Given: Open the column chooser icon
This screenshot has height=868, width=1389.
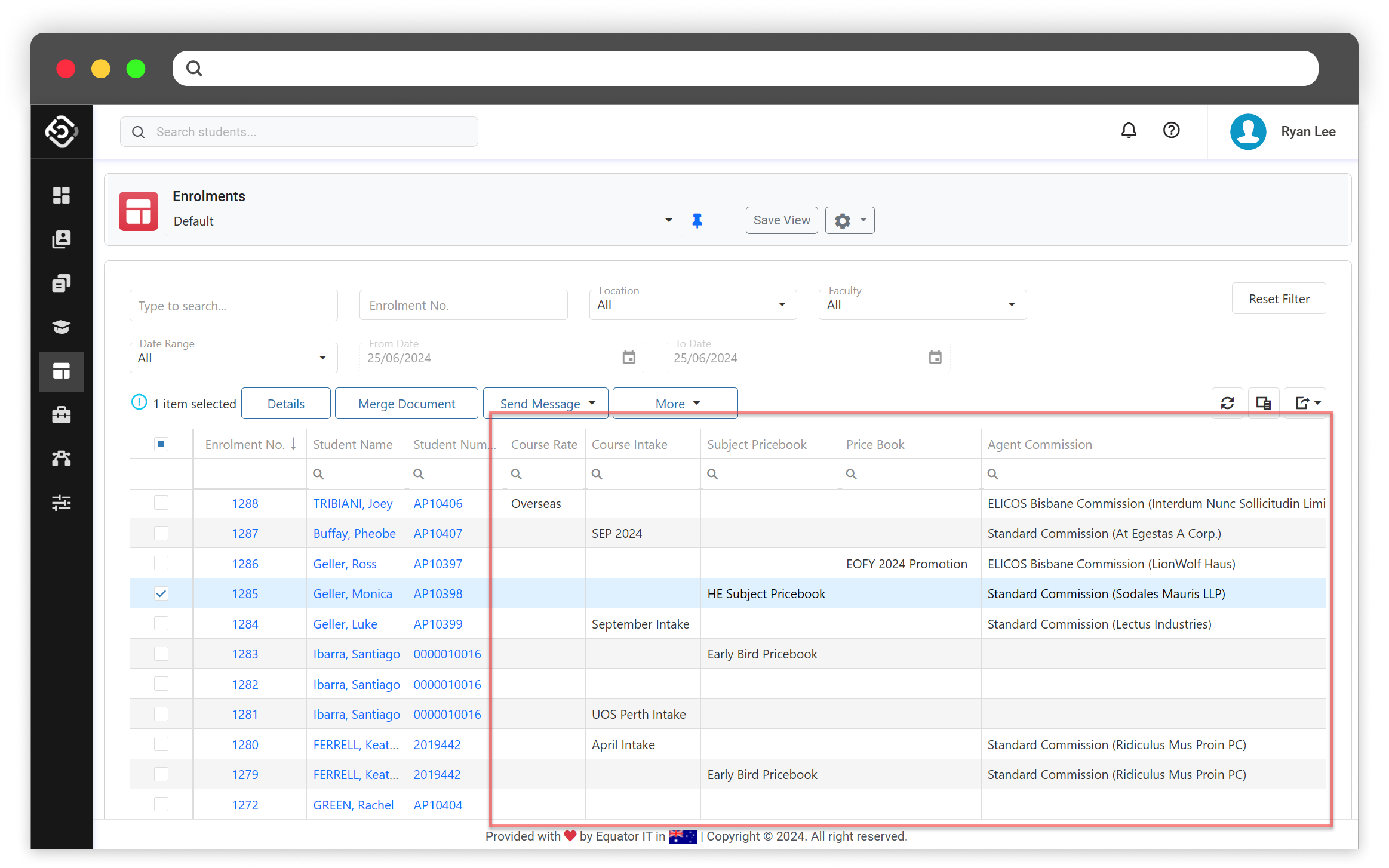Looking at the screenshot, I should pos(1263,404).
